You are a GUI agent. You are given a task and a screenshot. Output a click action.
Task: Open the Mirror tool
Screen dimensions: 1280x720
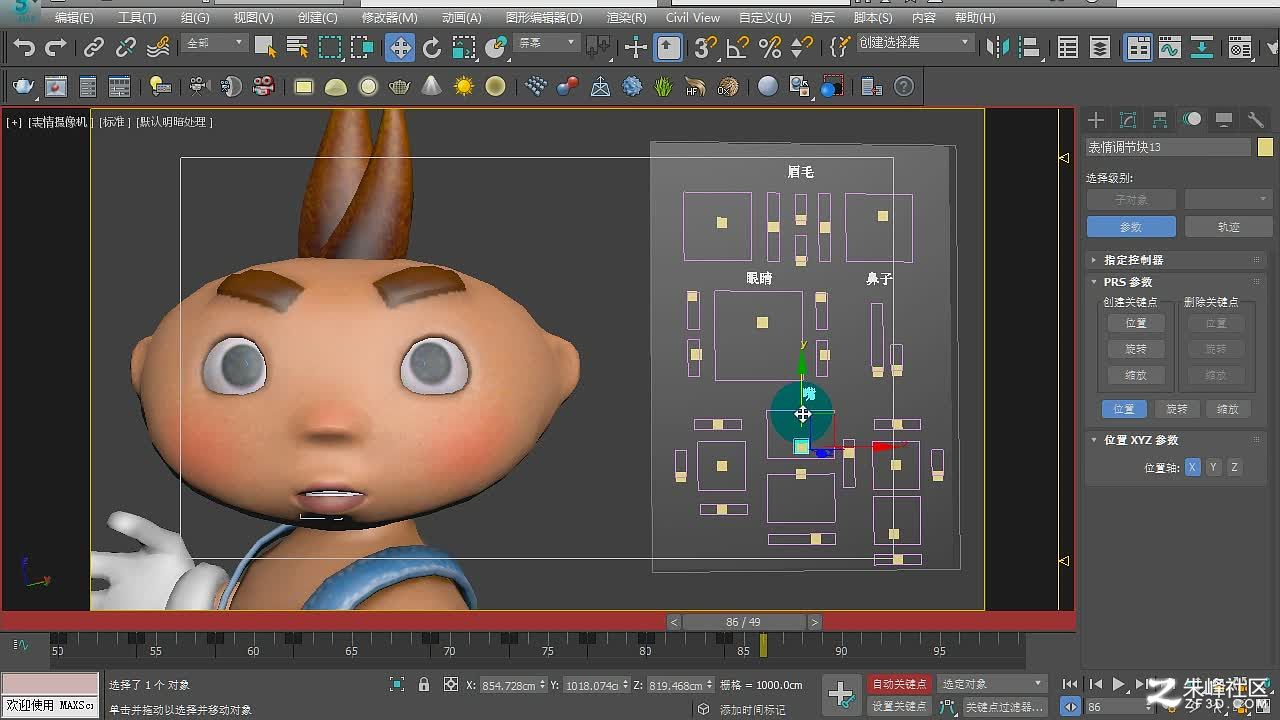click(998, 47)
